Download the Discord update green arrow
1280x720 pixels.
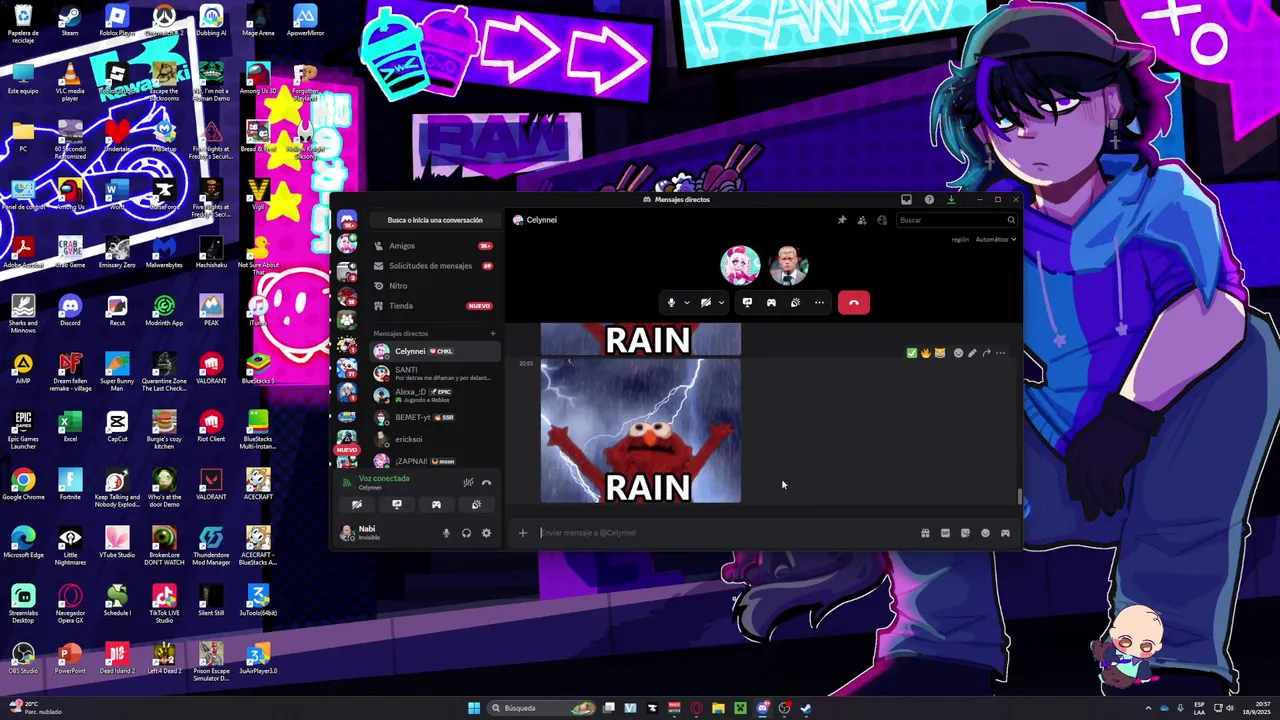951,199
